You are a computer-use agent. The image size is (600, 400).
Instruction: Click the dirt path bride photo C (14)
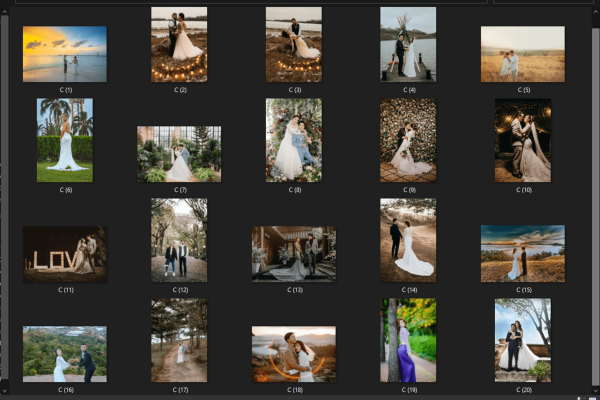408,240
